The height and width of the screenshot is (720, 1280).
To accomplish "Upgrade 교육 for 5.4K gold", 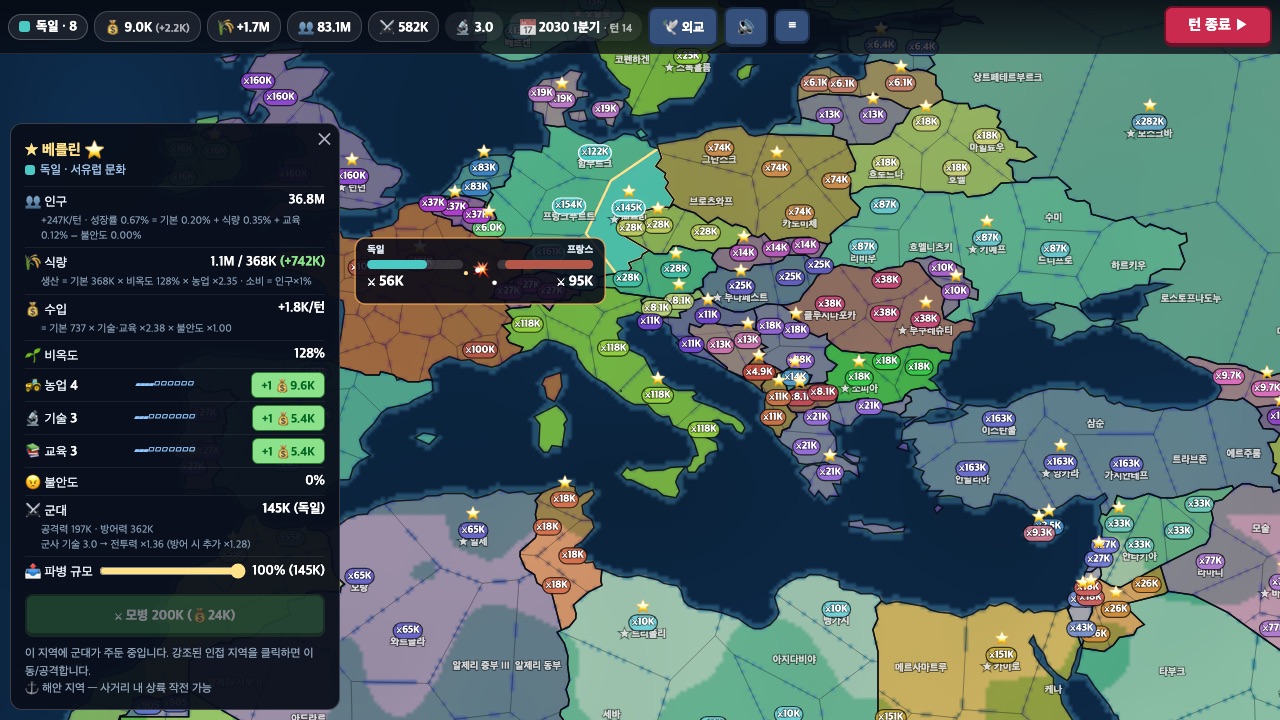I will pos(288,451).
